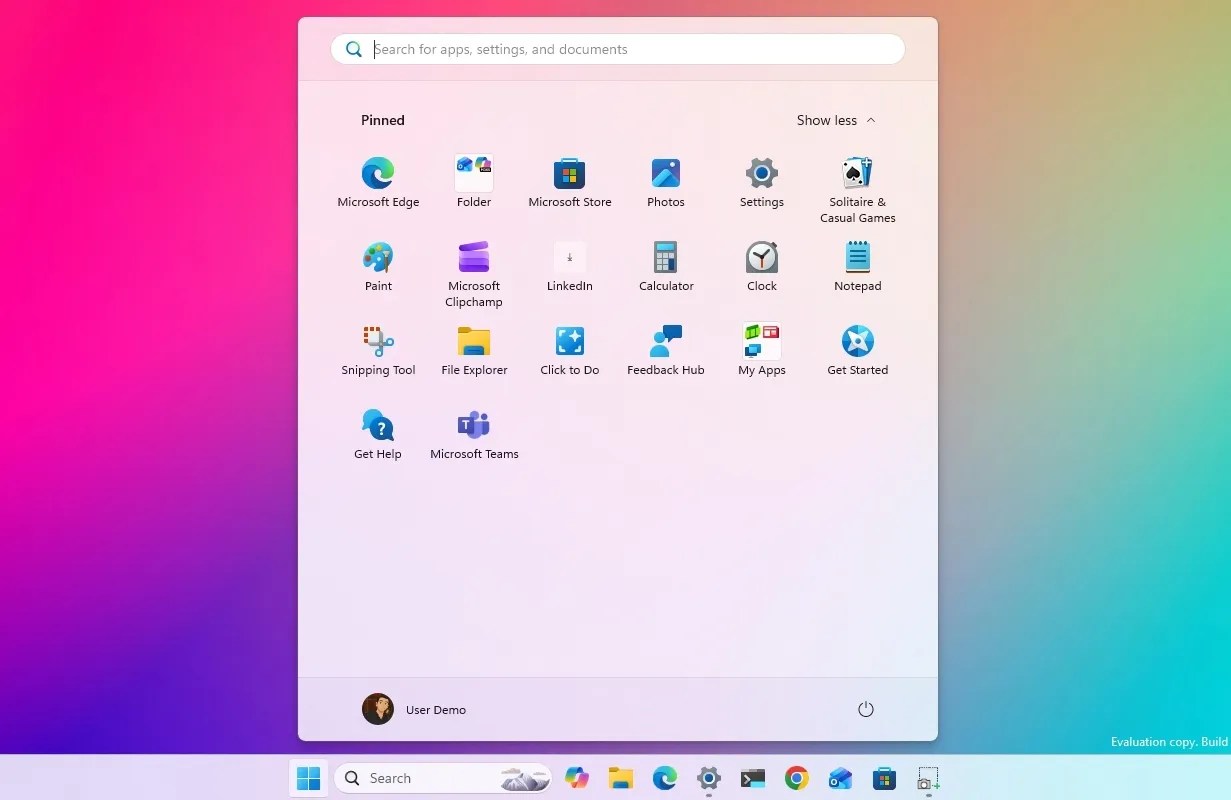The height and width of the screenshot is (800, 1231).
Task: Open the My Apps pinned folder
Action: pos(762,350)
